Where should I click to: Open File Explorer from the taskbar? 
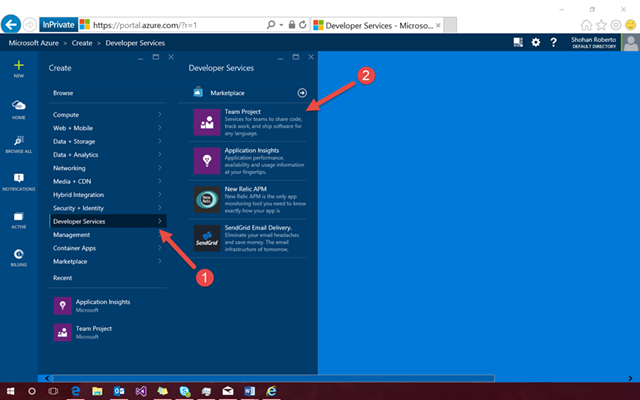coord(97,391)
